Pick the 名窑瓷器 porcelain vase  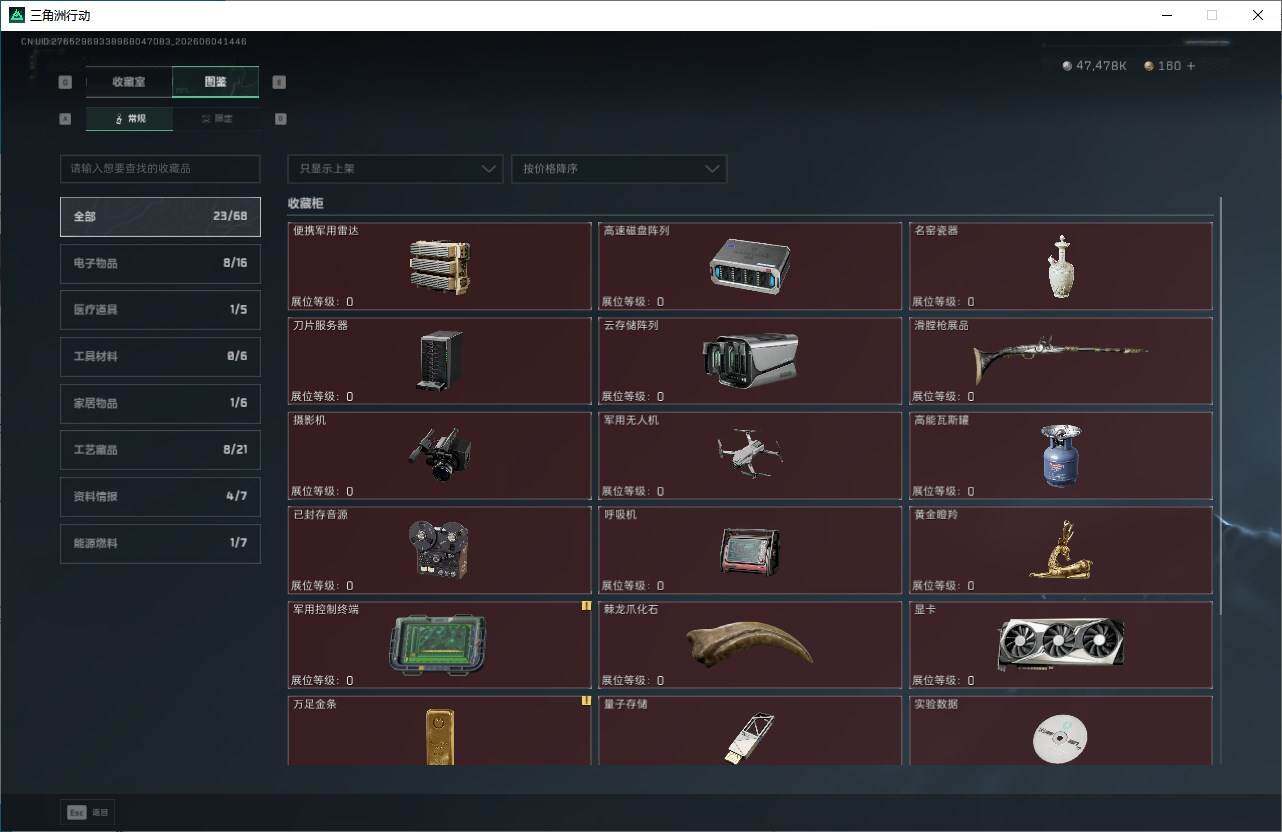click(x=1061, y=266)
